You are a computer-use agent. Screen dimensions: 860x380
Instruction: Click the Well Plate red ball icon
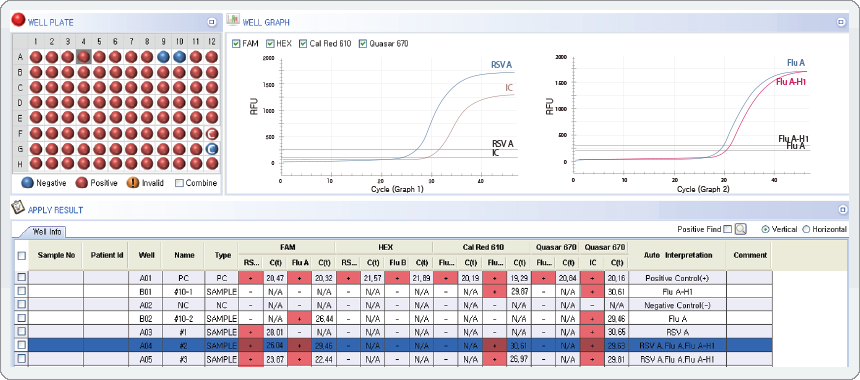pos(18,21)
